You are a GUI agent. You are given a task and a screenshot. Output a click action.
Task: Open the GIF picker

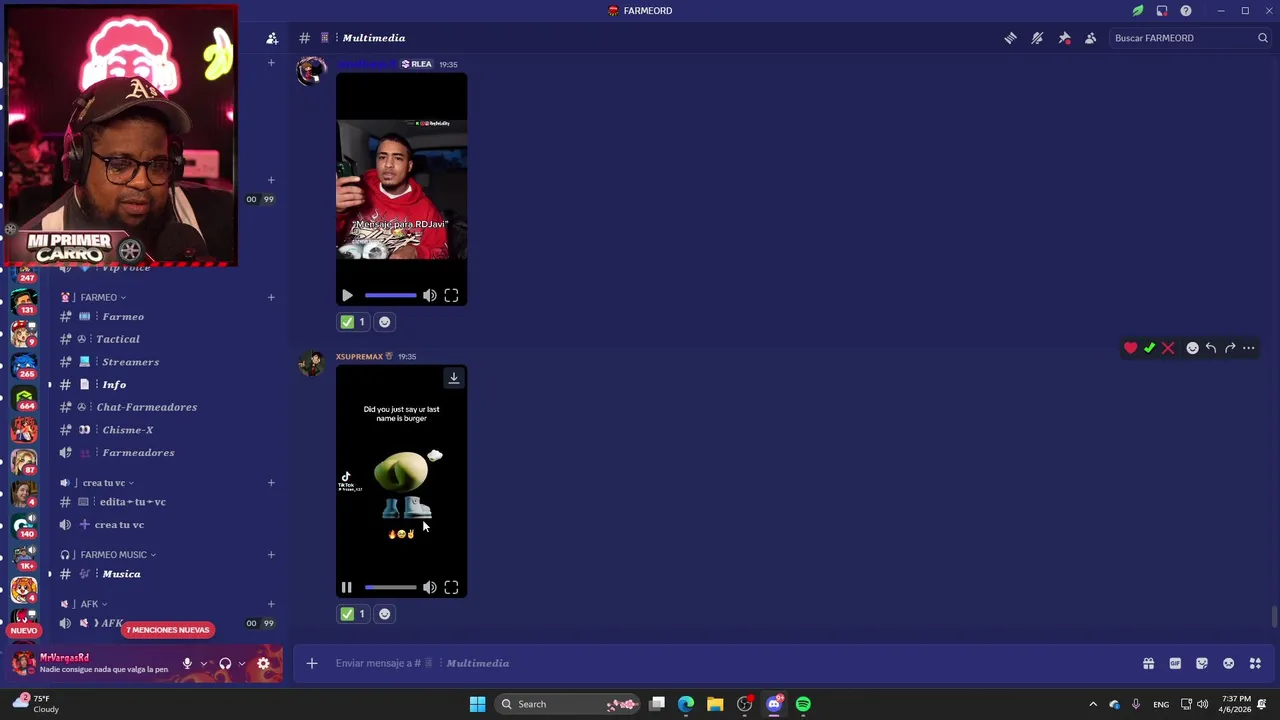coord(1175,663)
